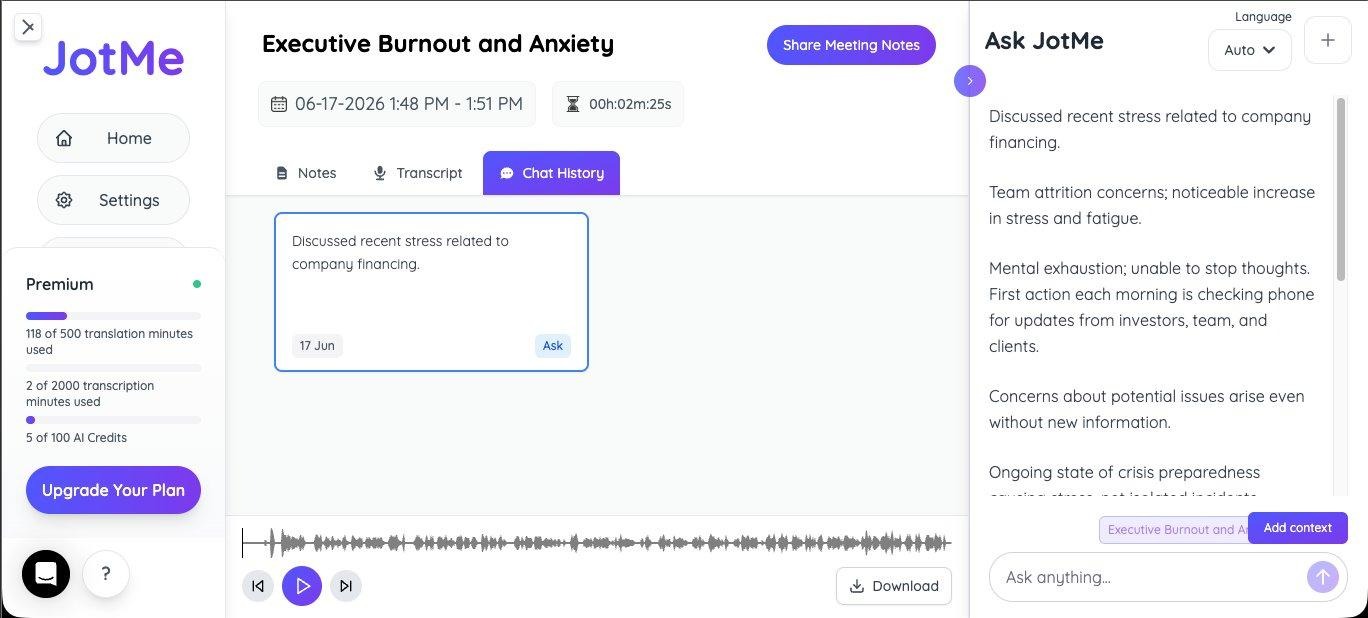1368x618 pixels.
Task: Click the hourglass duration icon
Action: tap(573, 104)
